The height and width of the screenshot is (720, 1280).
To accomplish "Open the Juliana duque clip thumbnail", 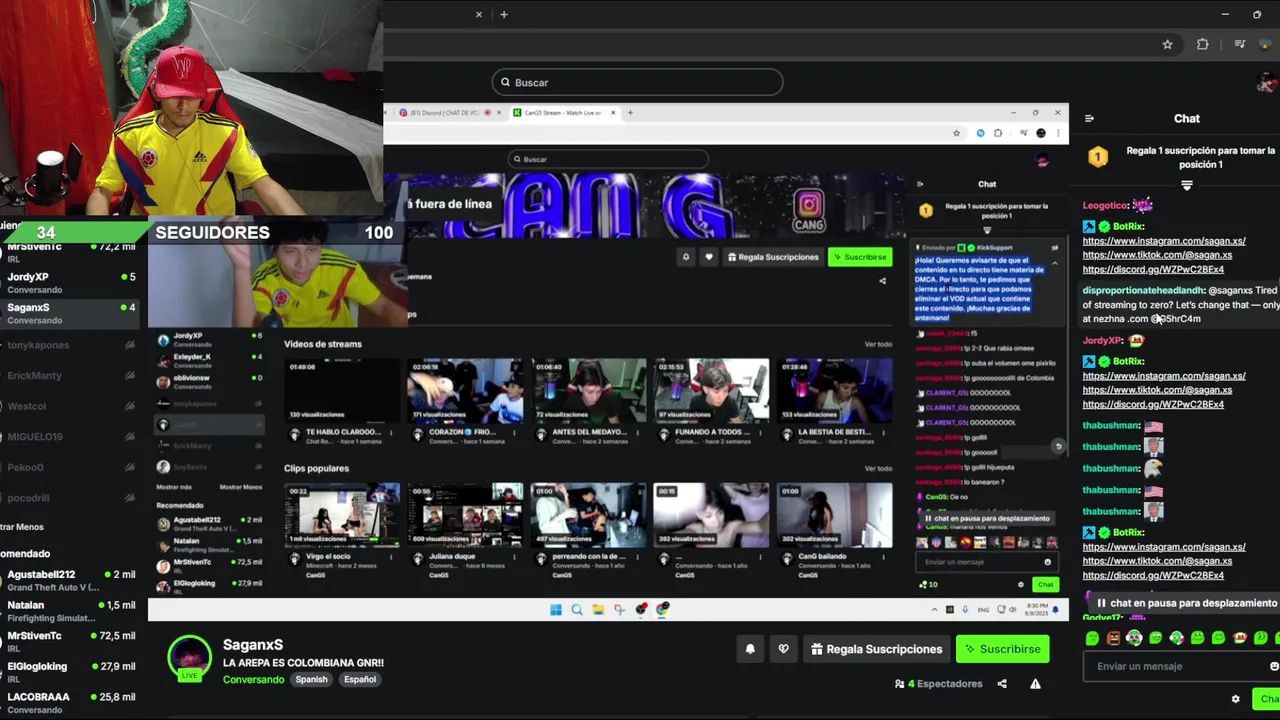I will (465, 515).
